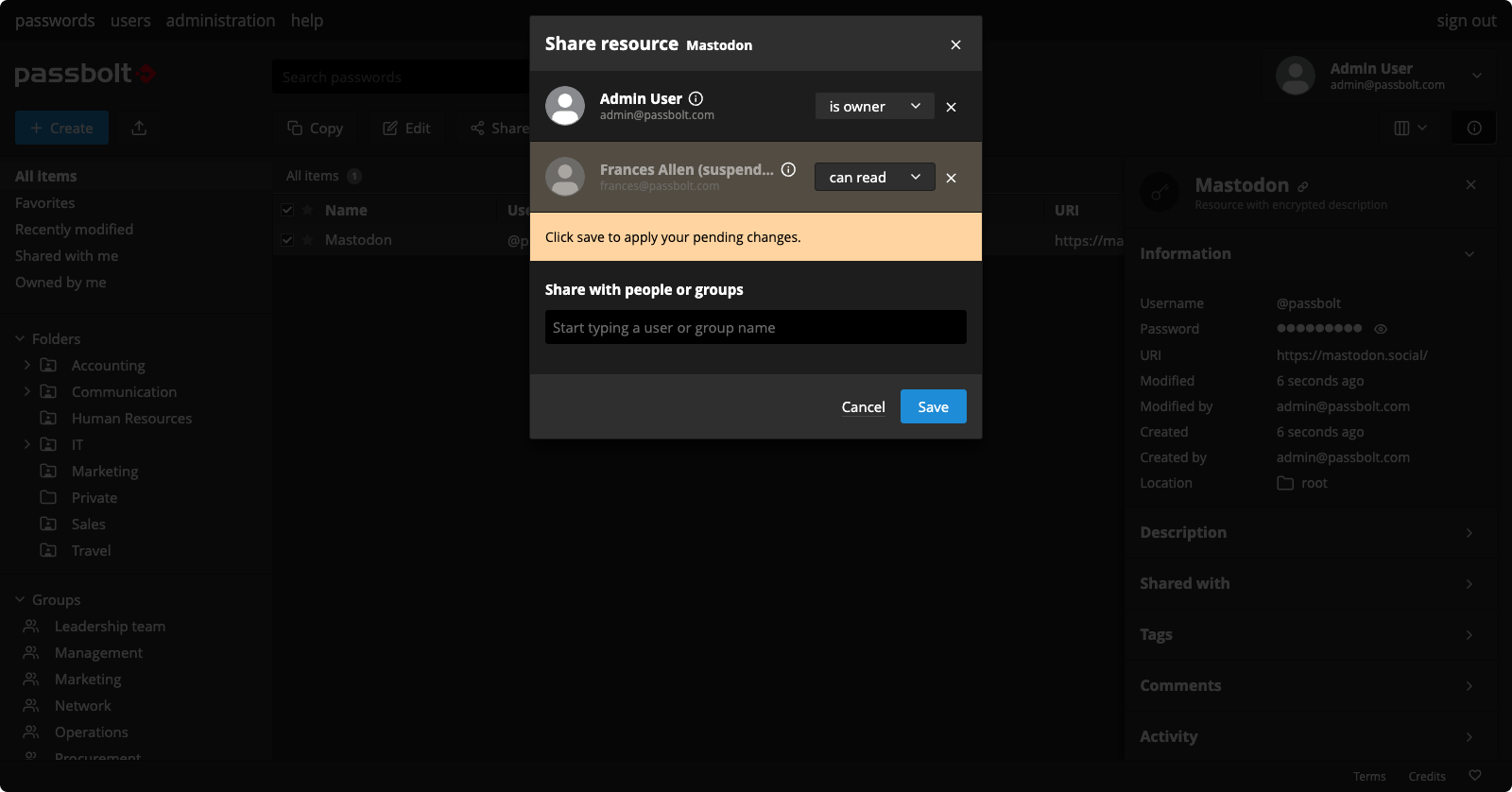Close the Mastodon details sidebar
This screenshot has width=1512, height=792.
pos(1470,184)
